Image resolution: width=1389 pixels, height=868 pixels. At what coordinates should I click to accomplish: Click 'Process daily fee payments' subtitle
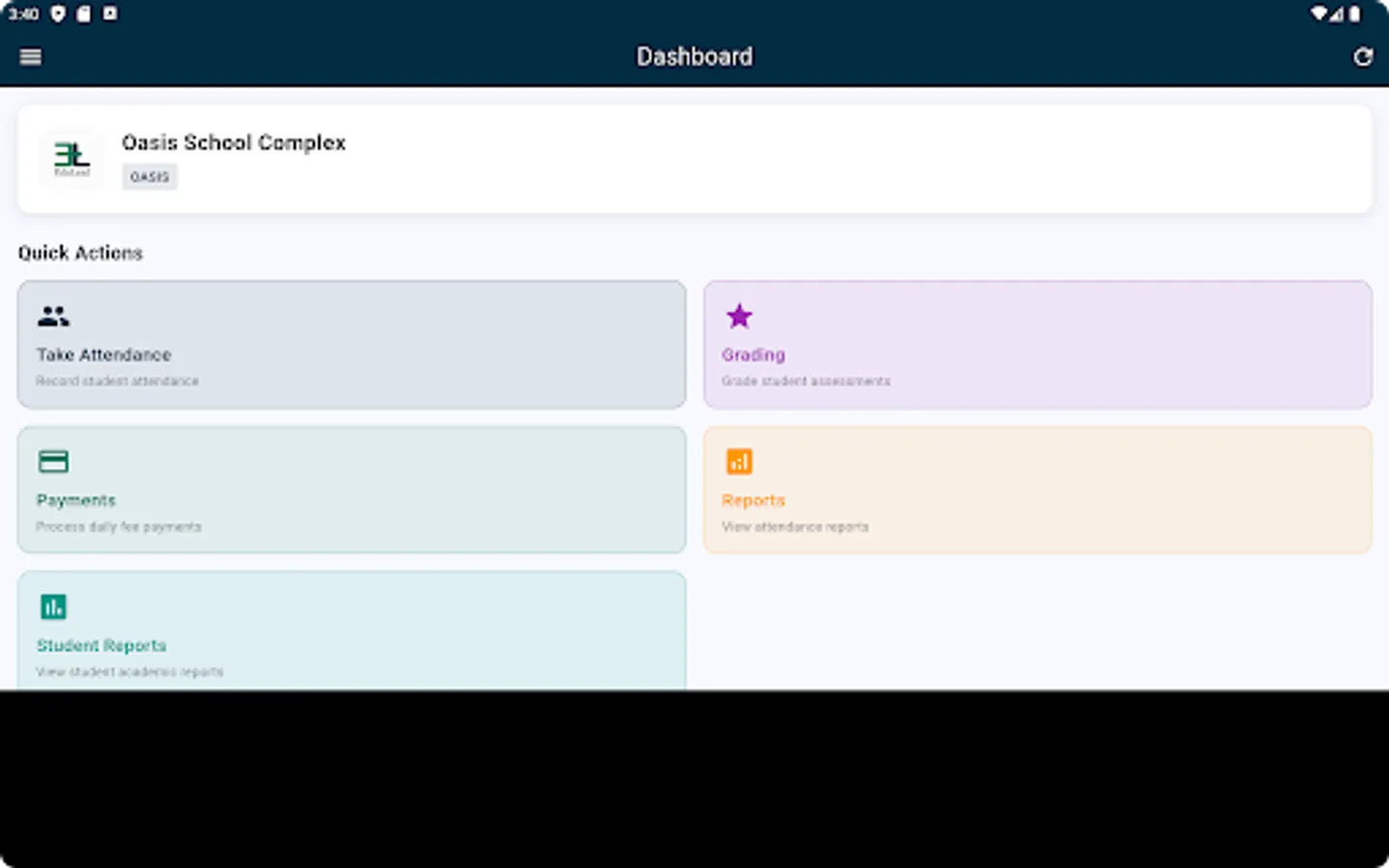click(119, 527)
